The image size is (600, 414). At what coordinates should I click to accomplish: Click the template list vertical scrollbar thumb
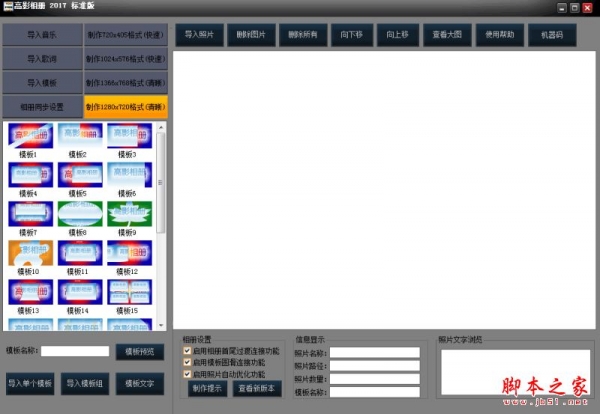[x=161, y=183]
